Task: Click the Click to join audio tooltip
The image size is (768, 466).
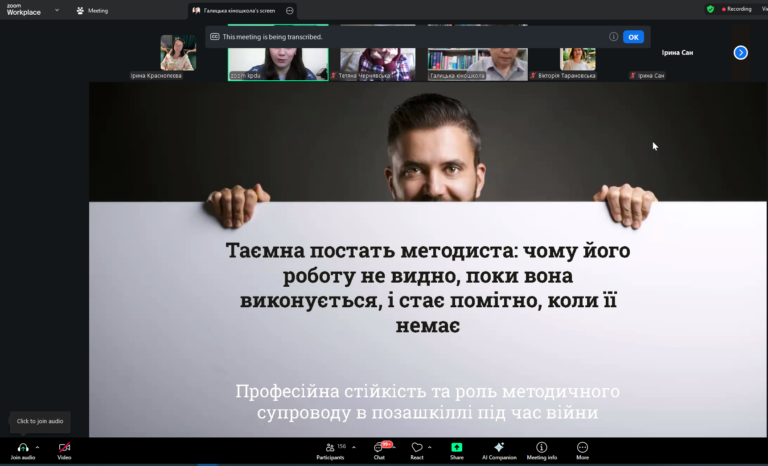Action: click(x=40, y=421)
